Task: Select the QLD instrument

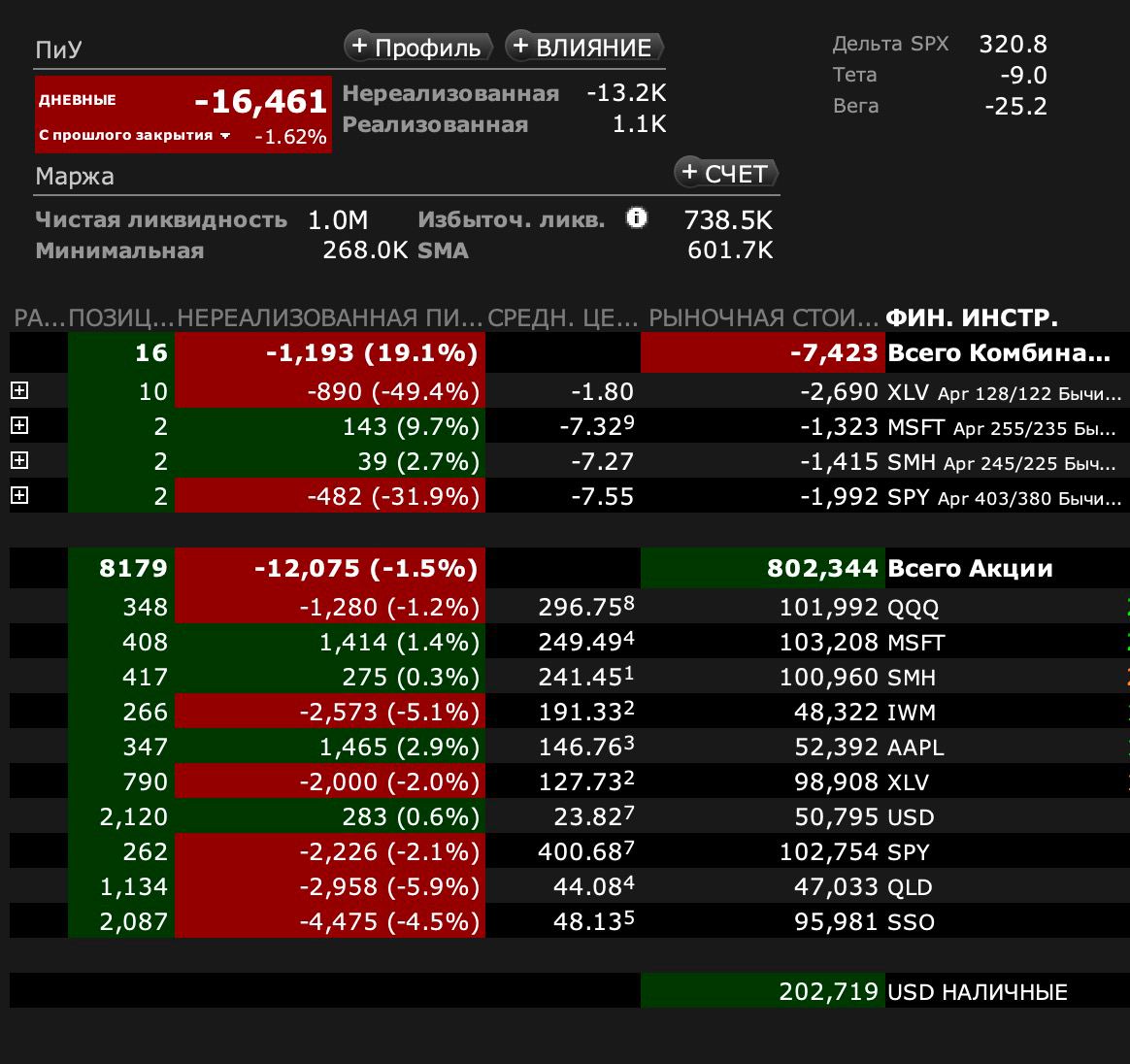Action: (x=910, y=886)
